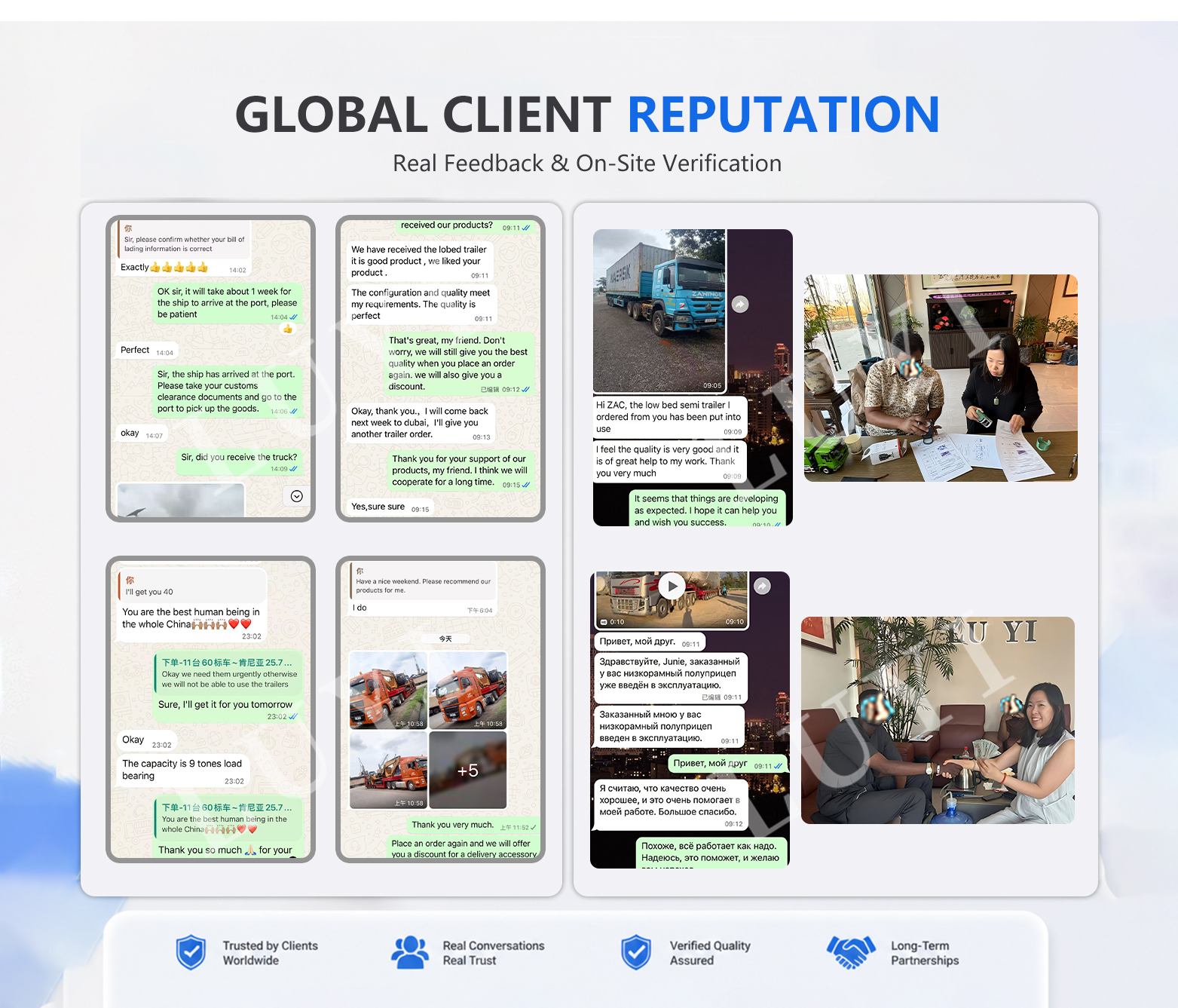This screenshot has width=1178, height=1008.
Task: Open the +5 more photos thumbnail
Action: (468, 771)
